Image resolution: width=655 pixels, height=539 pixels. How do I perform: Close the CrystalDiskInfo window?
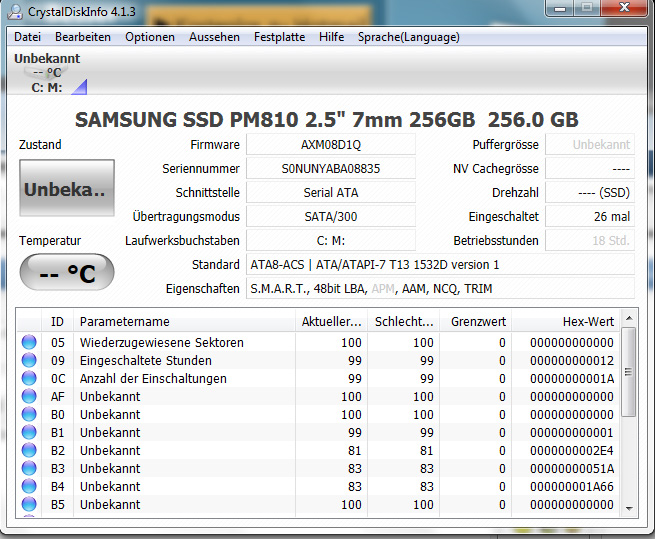[624, 8]
